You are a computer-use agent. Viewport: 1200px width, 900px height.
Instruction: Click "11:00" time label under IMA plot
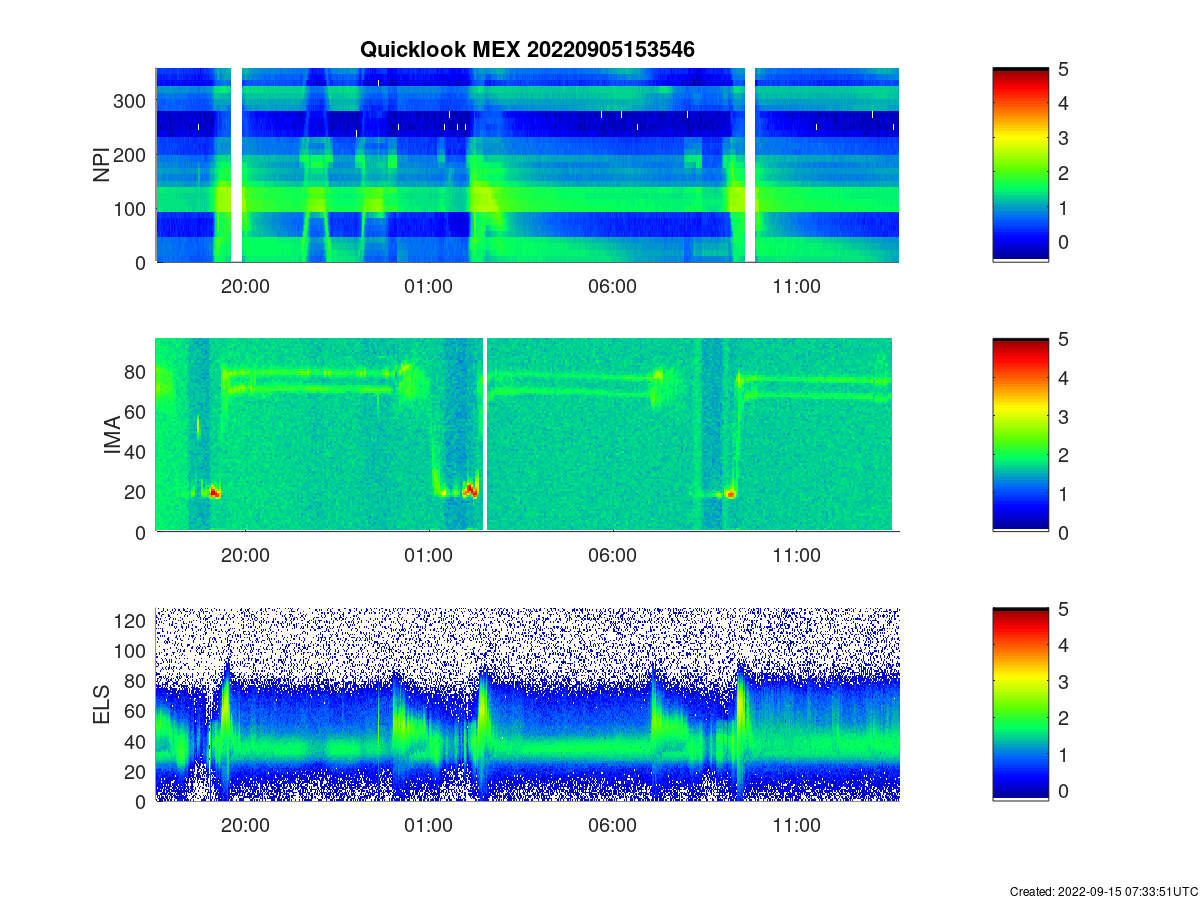click(x=796, y=556)
